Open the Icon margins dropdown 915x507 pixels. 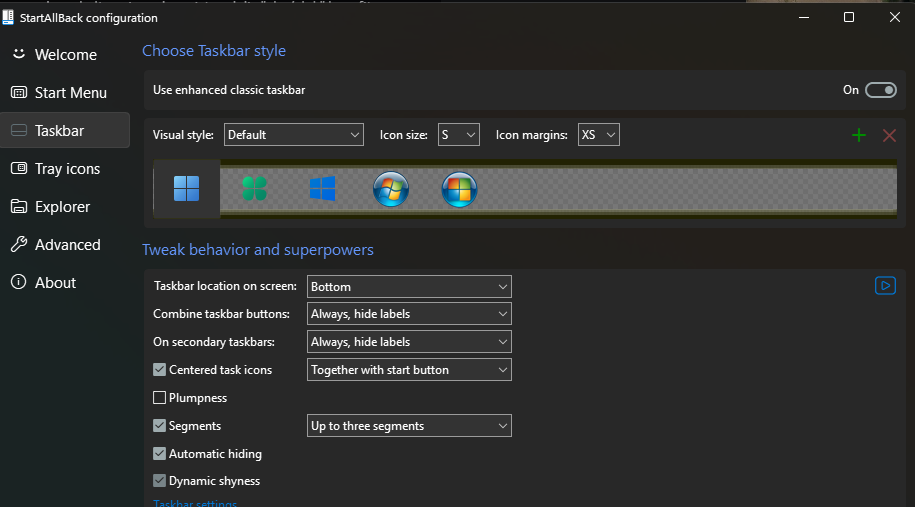(x=599, y=135)
